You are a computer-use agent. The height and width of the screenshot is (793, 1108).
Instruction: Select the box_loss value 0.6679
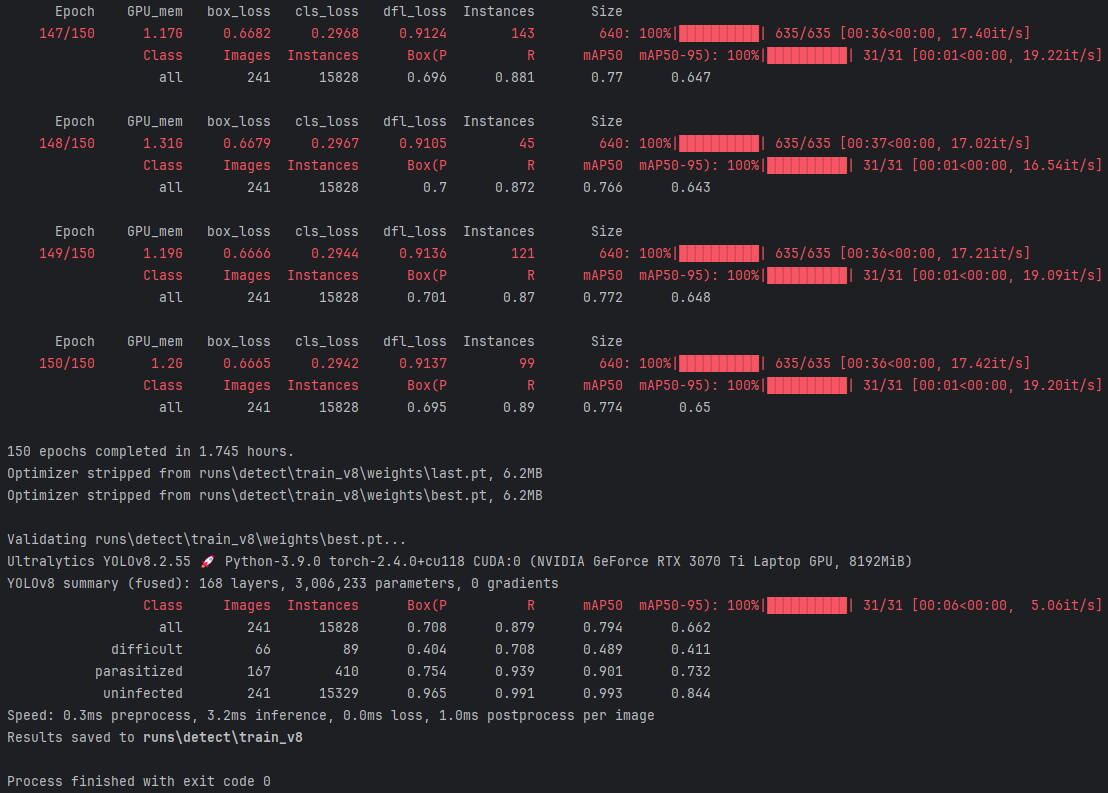247,143
